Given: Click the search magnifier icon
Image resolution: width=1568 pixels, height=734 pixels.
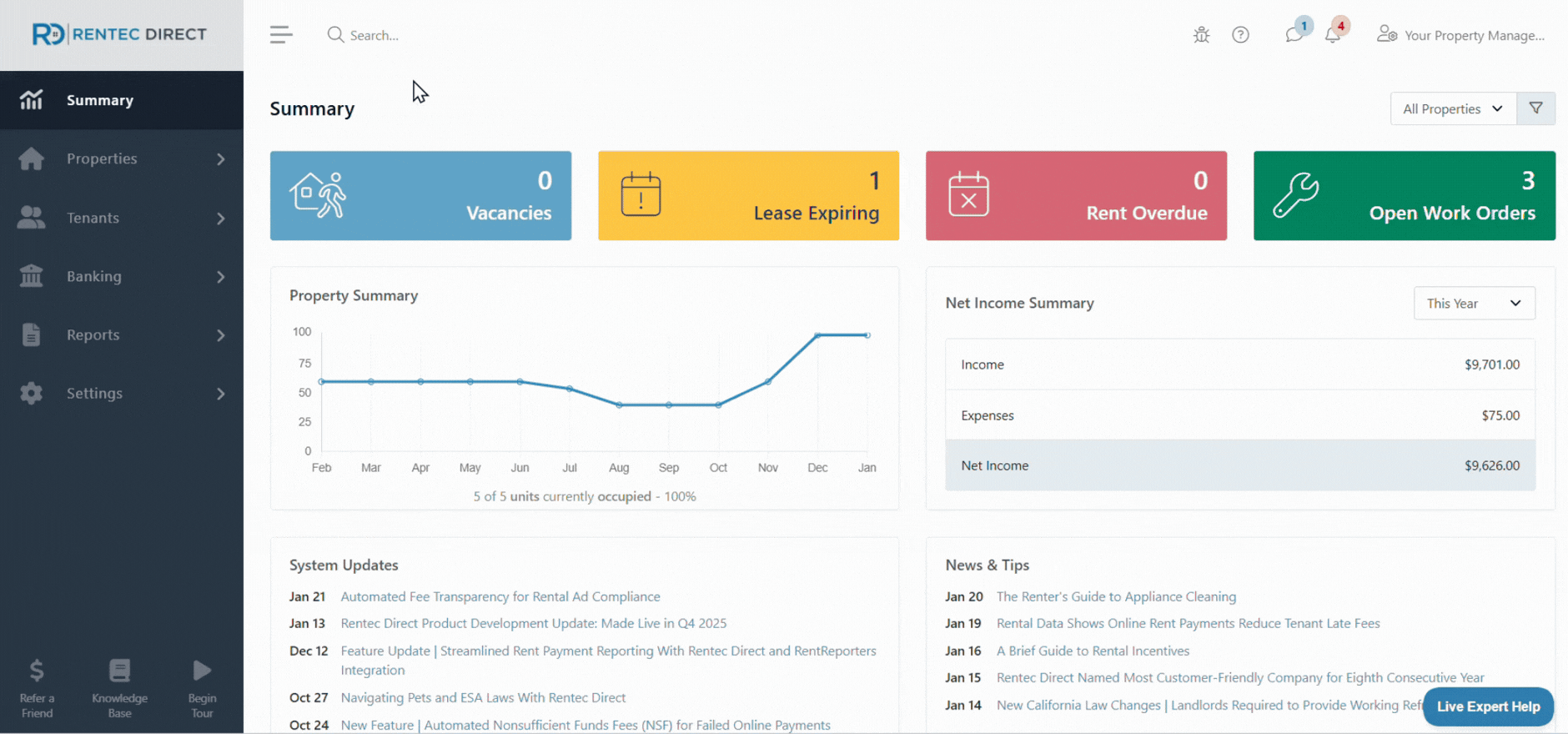Looking at the screenshot, I should click(335, 34).
